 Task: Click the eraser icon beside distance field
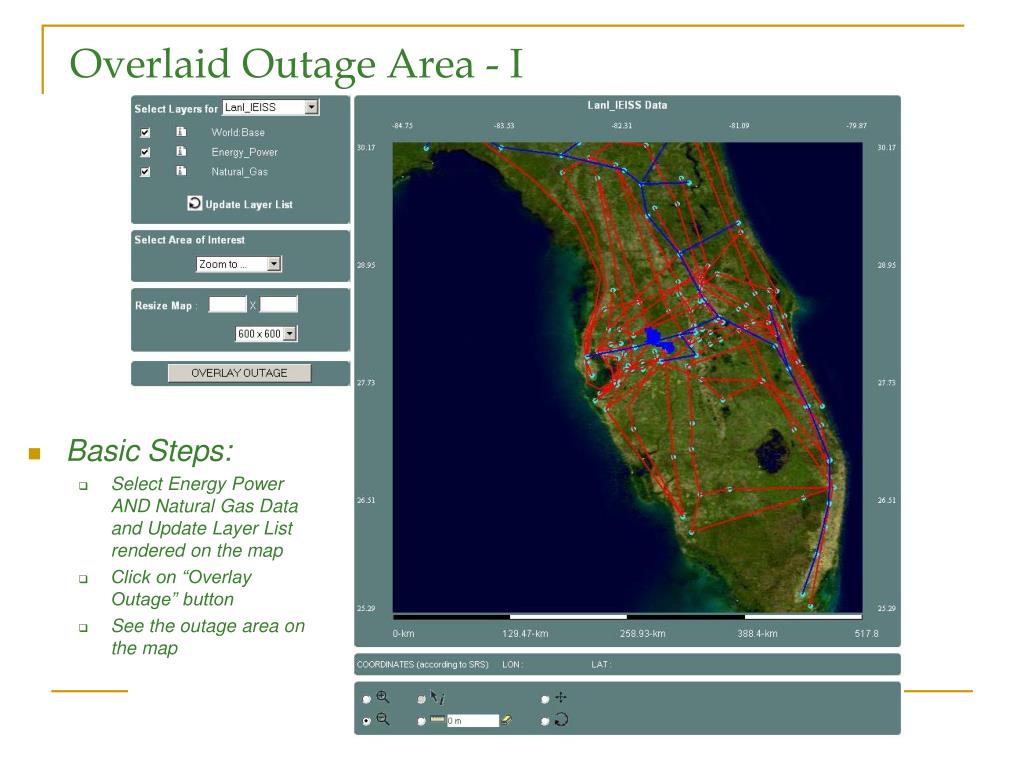505,720
